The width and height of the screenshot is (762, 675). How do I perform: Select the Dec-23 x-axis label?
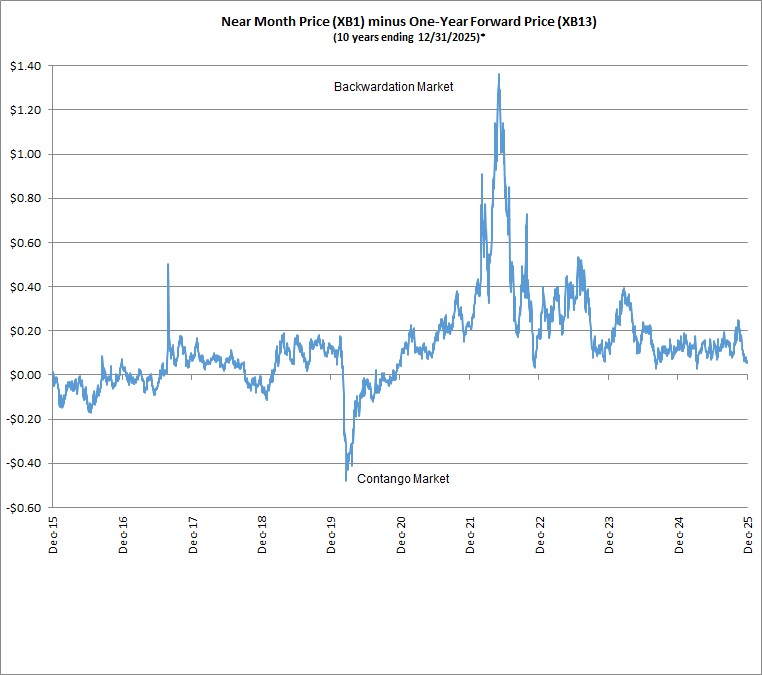pyautogui.click(x=609, y=535)
